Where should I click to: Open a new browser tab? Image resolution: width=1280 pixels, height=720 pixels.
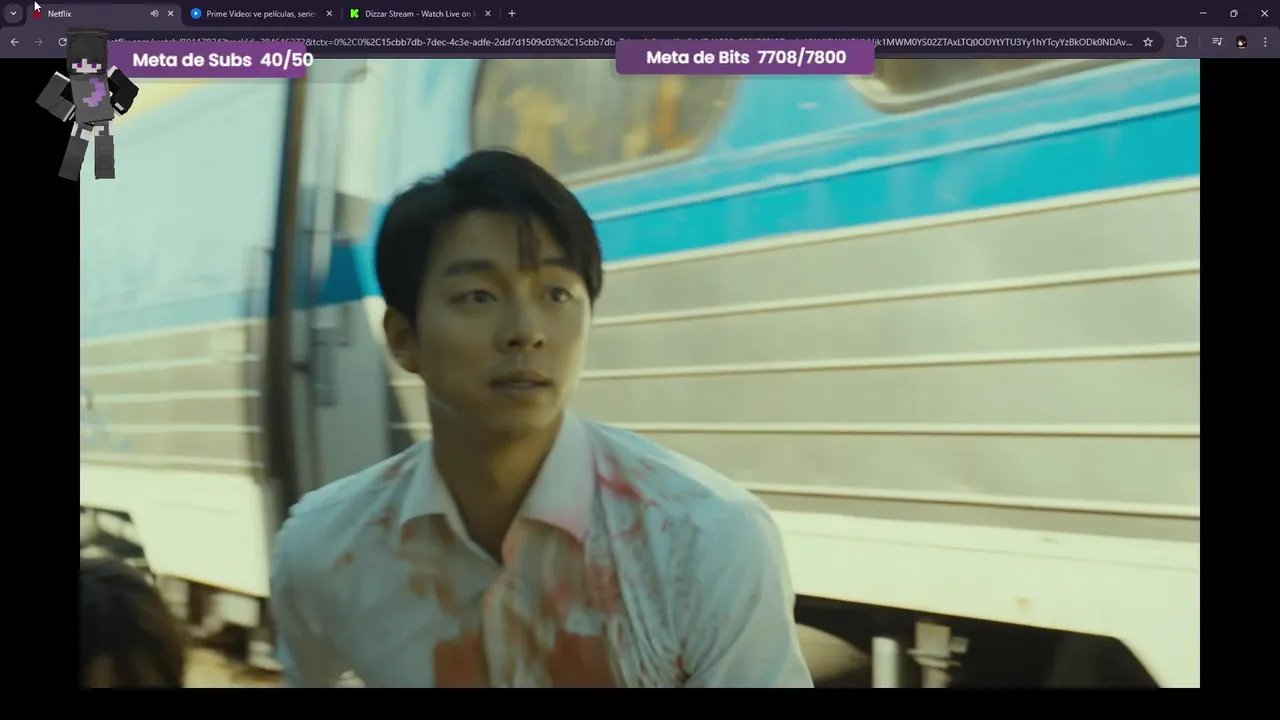coord(512,14)
